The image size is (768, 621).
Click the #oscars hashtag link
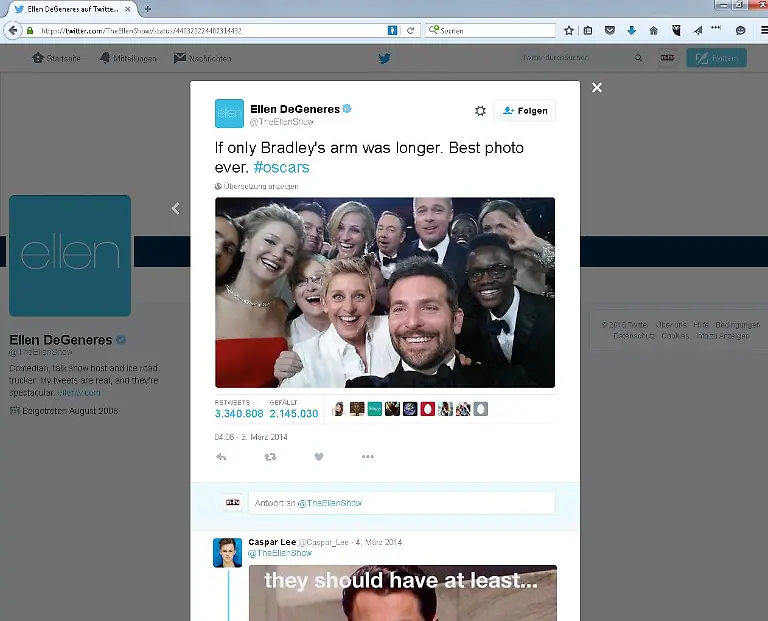(281, 166)
